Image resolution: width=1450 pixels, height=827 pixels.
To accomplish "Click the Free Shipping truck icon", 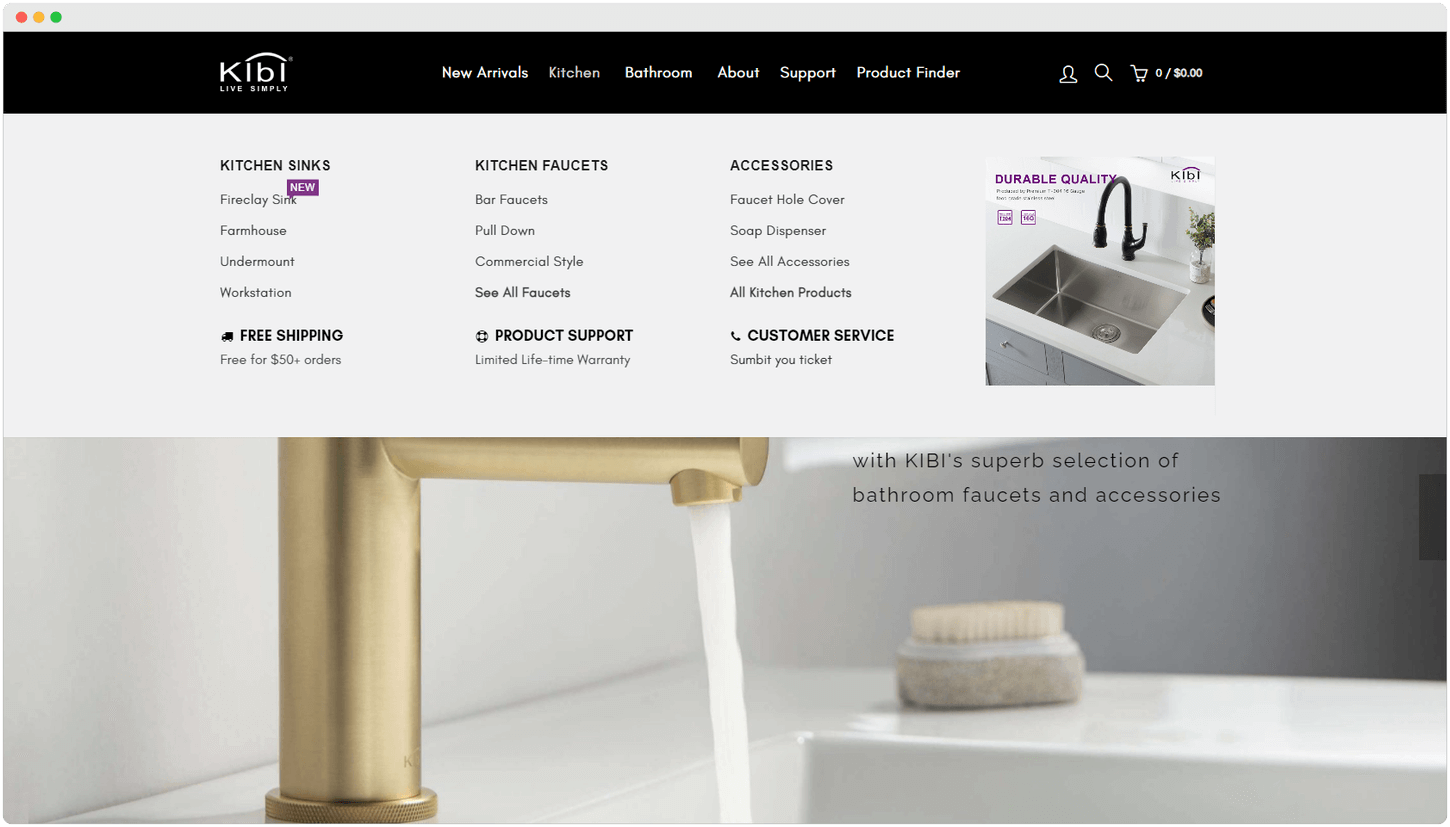I will pos(227,336).
